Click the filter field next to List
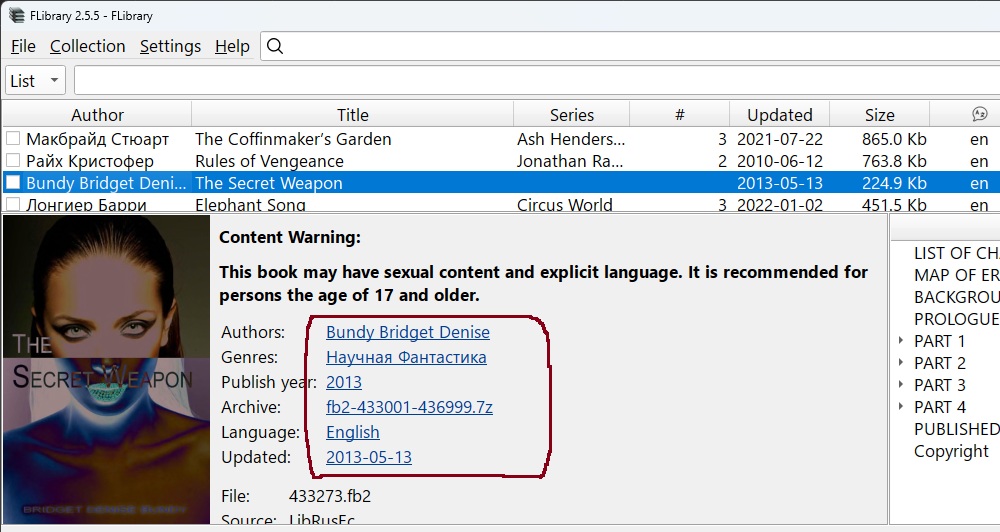 (537, 80)
